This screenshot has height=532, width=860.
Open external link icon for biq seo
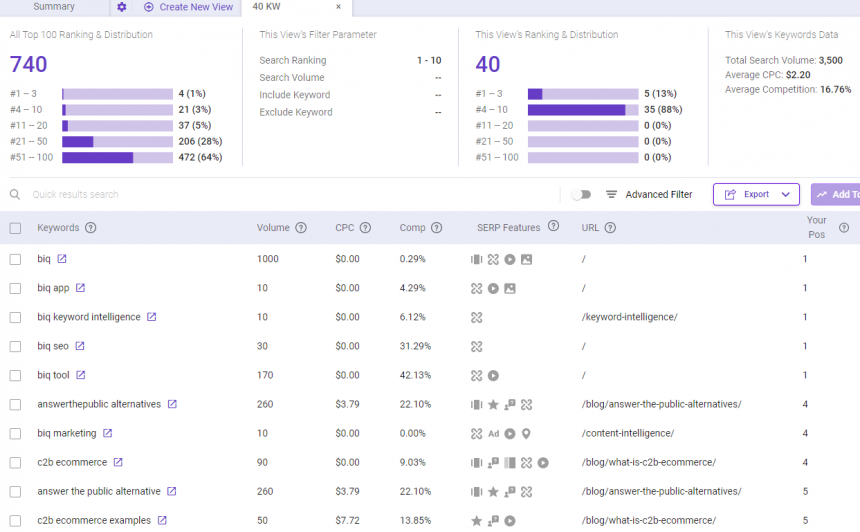(80, 346)
